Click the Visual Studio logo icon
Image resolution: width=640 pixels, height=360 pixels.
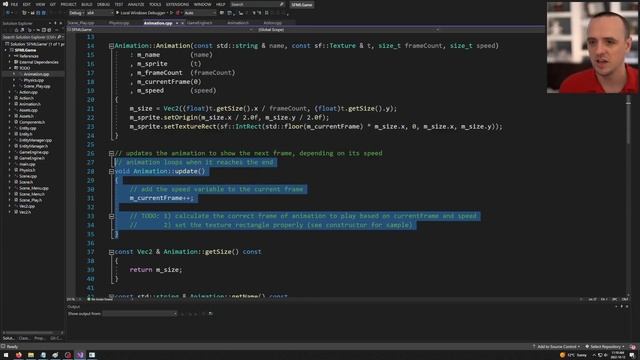tap(5, 4)
